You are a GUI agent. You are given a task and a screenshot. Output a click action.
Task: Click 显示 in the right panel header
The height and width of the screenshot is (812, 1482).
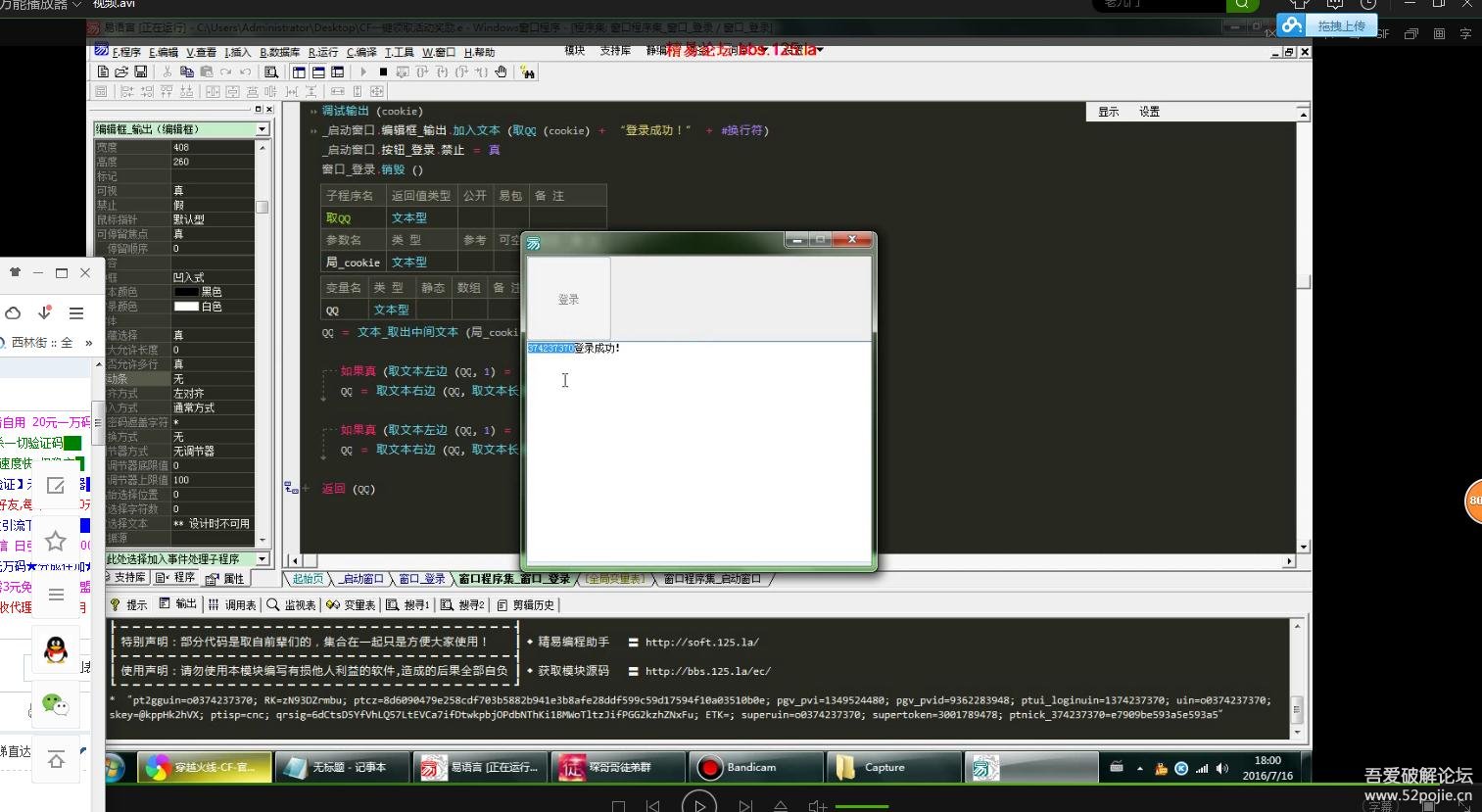[1109, 112]
